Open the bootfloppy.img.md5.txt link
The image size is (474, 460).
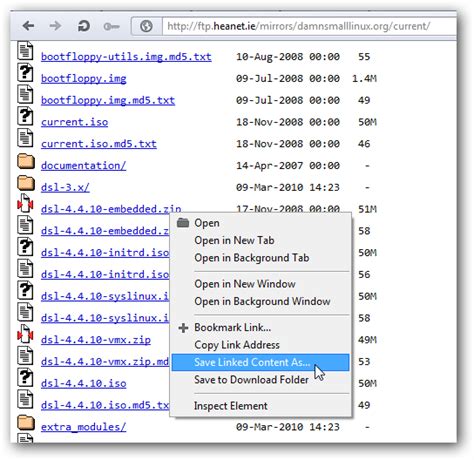[108, 100]
